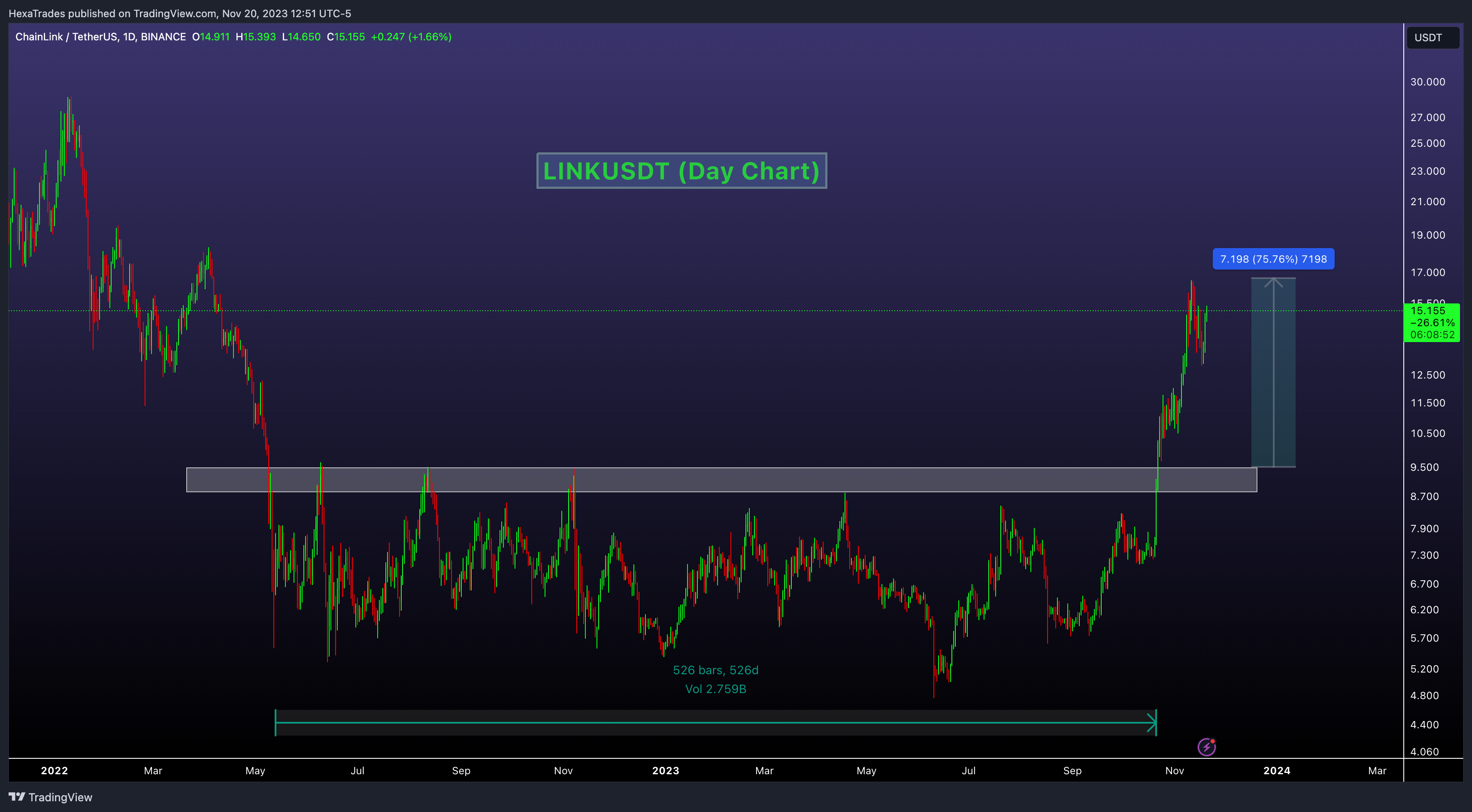Click the 5.700 price scale label
1472x812 pixels.
click(x=1424, y=638)
